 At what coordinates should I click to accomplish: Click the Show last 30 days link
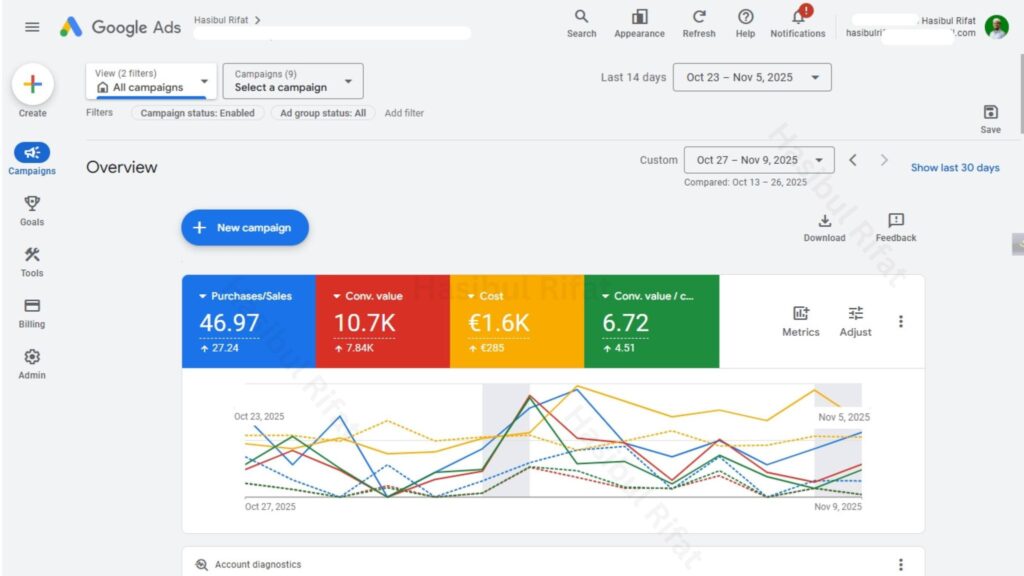point(955,168)
